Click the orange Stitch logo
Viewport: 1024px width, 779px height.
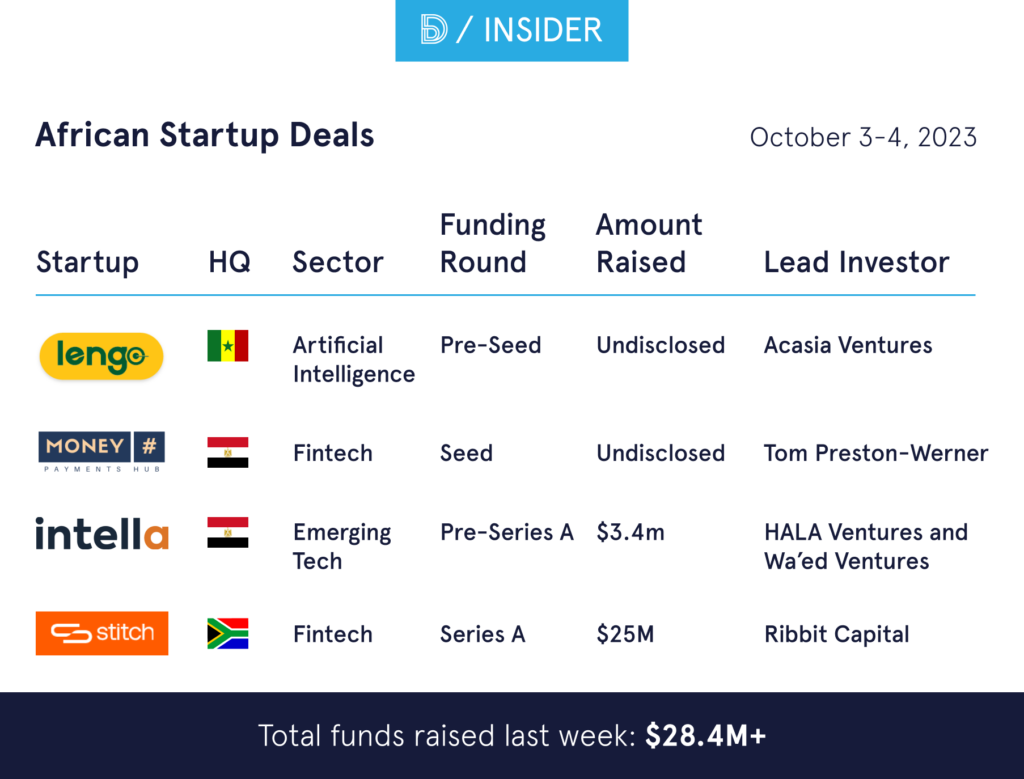coord(101,633)
